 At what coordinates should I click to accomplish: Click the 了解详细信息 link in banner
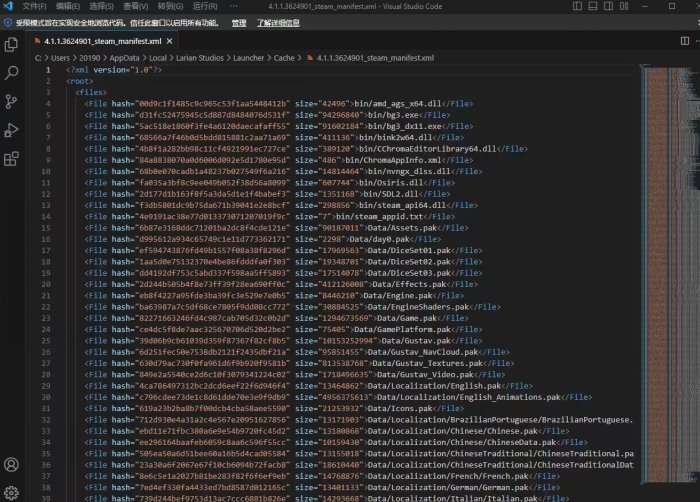coord(280,22)
